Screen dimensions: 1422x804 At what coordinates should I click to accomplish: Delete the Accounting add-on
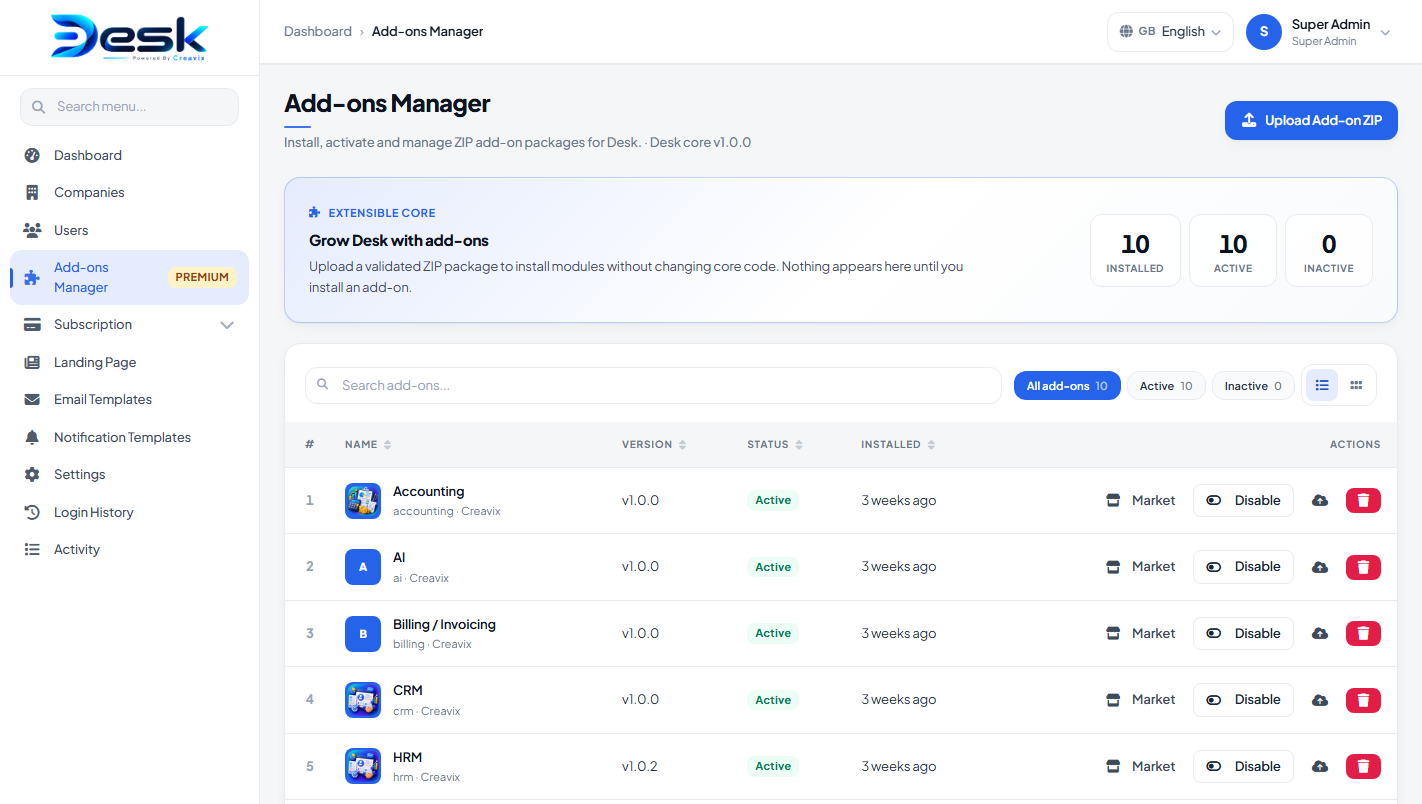tap(1363, 500)
